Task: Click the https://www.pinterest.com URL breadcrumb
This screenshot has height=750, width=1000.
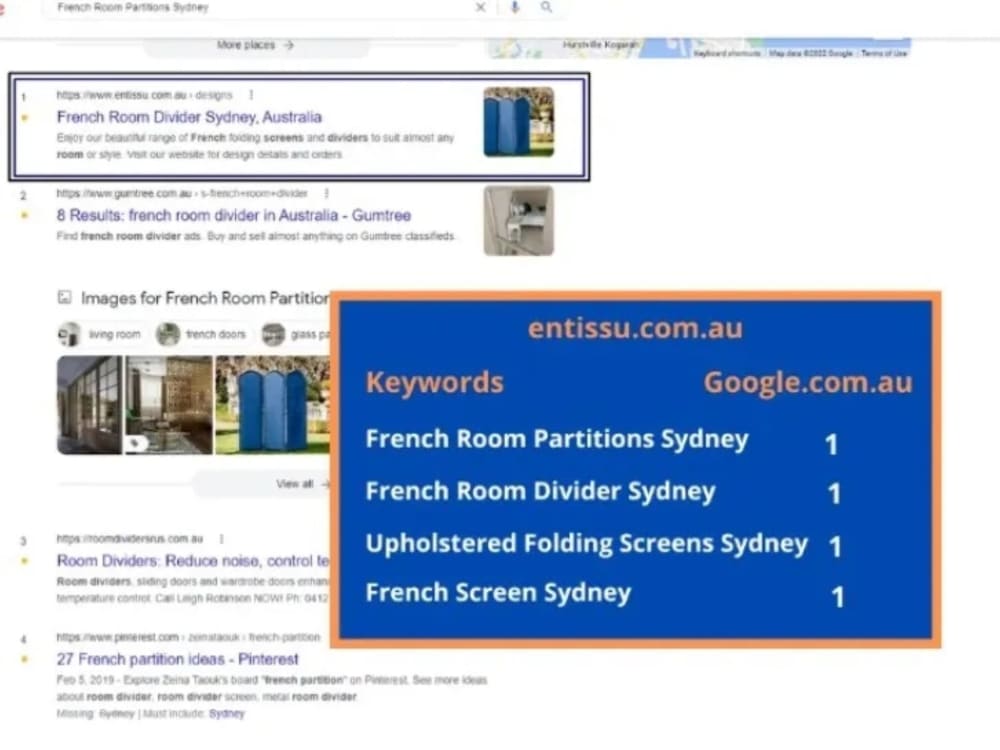Action: [188, 637]
